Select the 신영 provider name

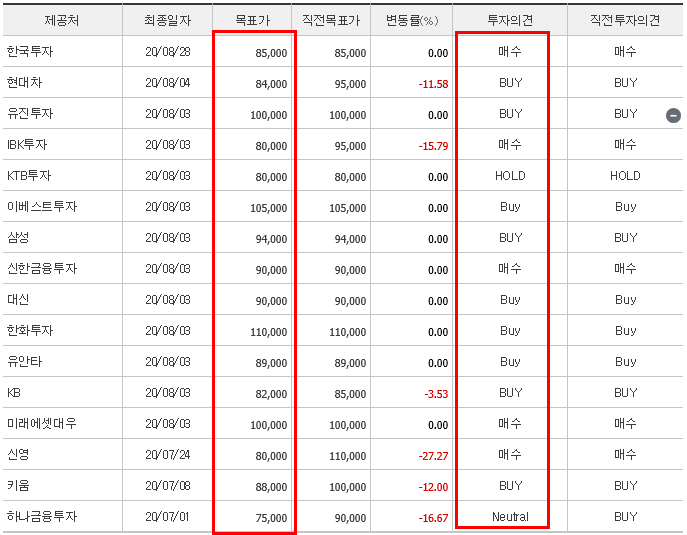pyautogui.click(x=18, y=454)
